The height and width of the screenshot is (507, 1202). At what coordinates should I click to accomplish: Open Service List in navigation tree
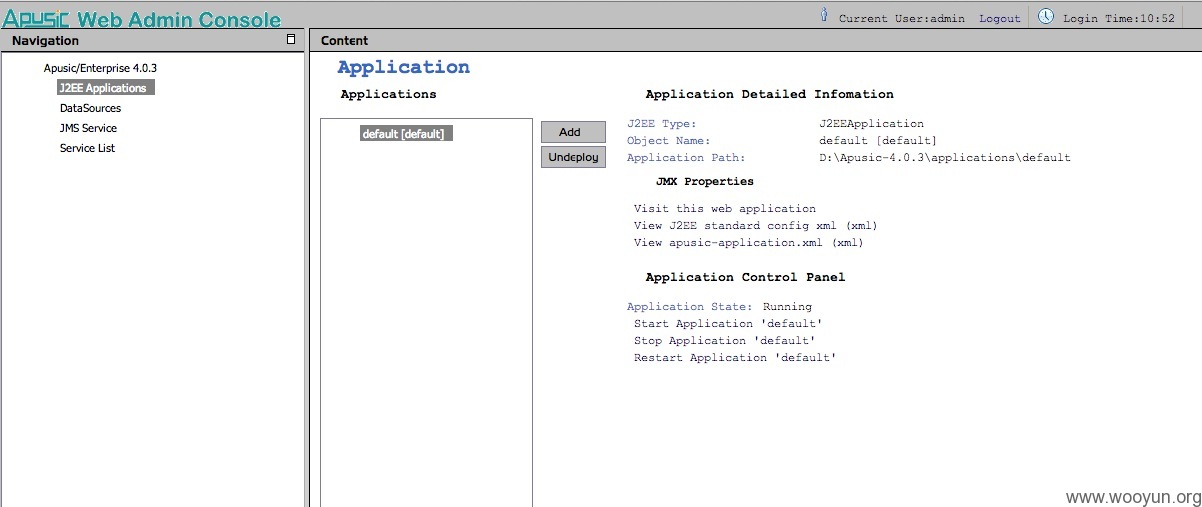[x=87, y=148]
